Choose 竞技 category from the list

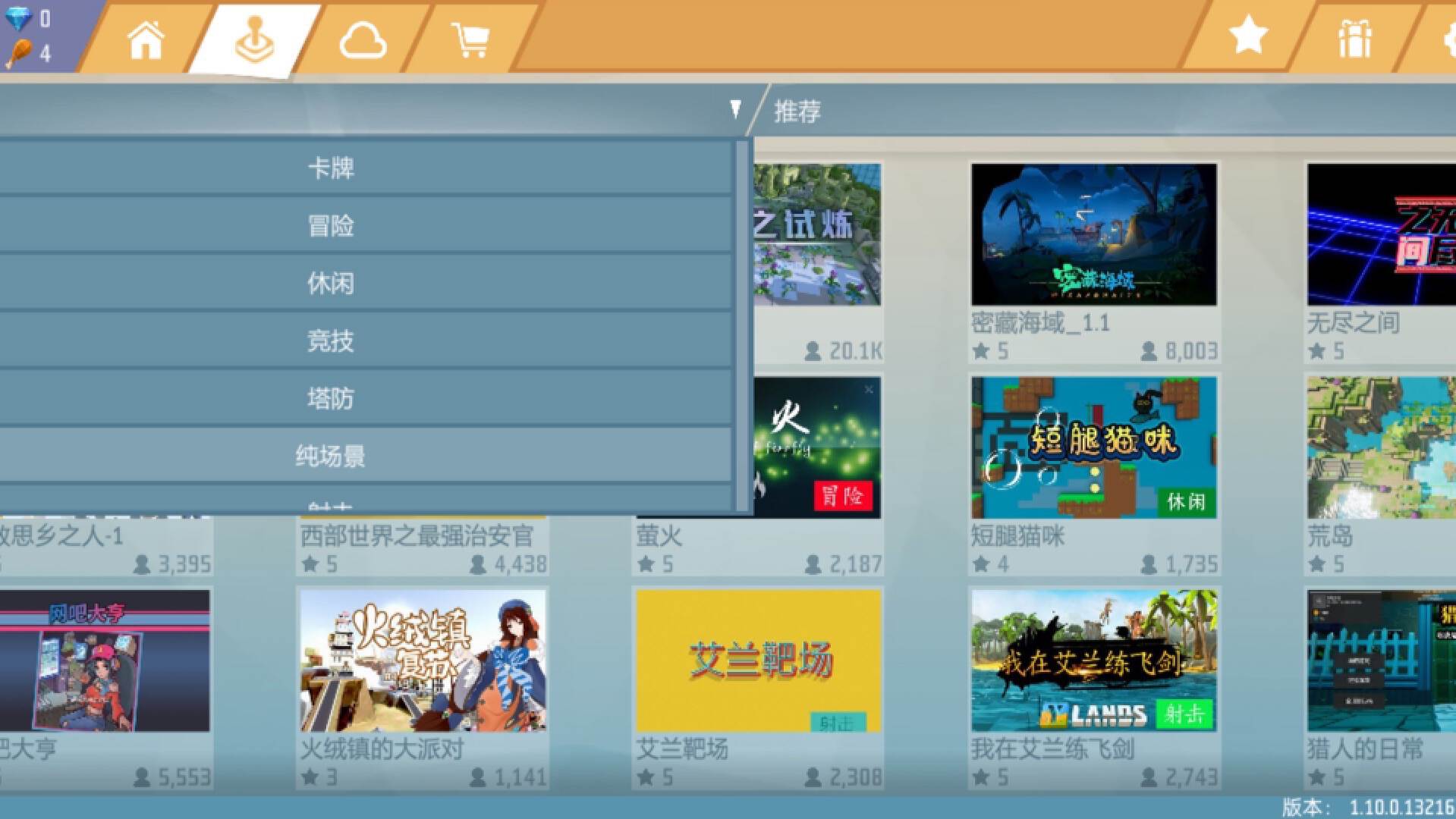(331, 340)
